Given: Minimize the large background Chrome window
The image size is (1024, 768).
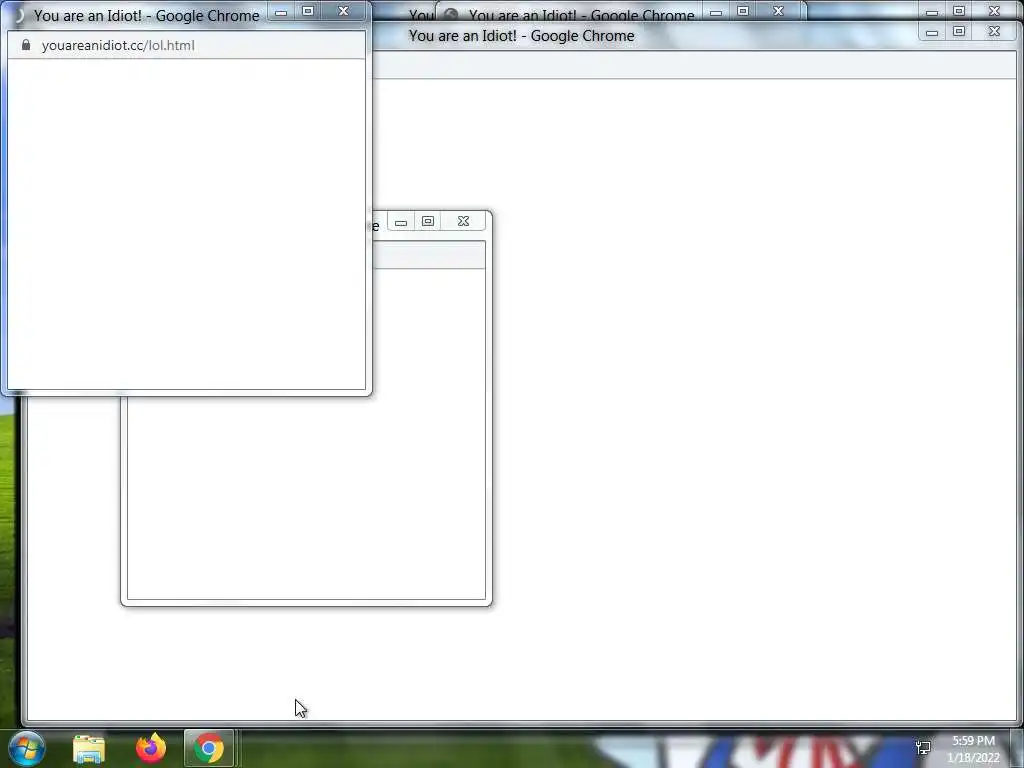Looking at the screenshot, I should coord(932,31).
